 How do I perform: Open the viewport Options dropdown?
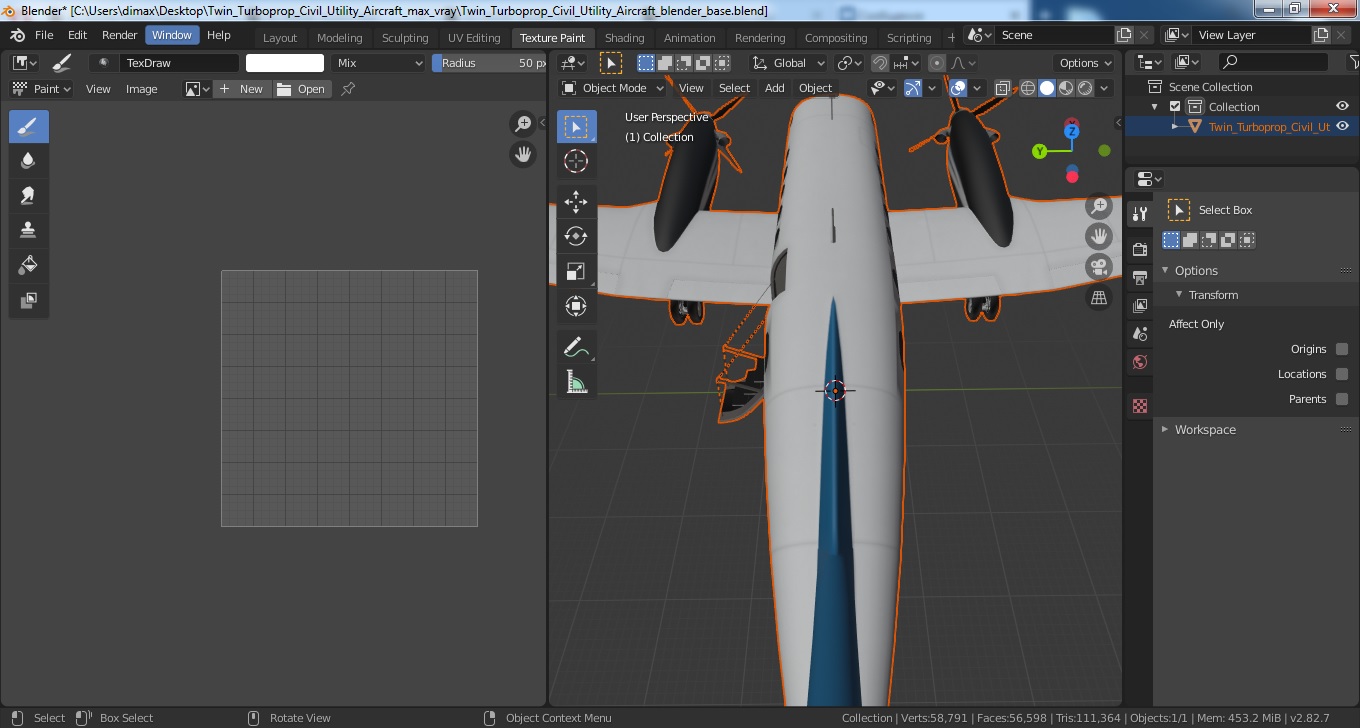[1085, 63]
